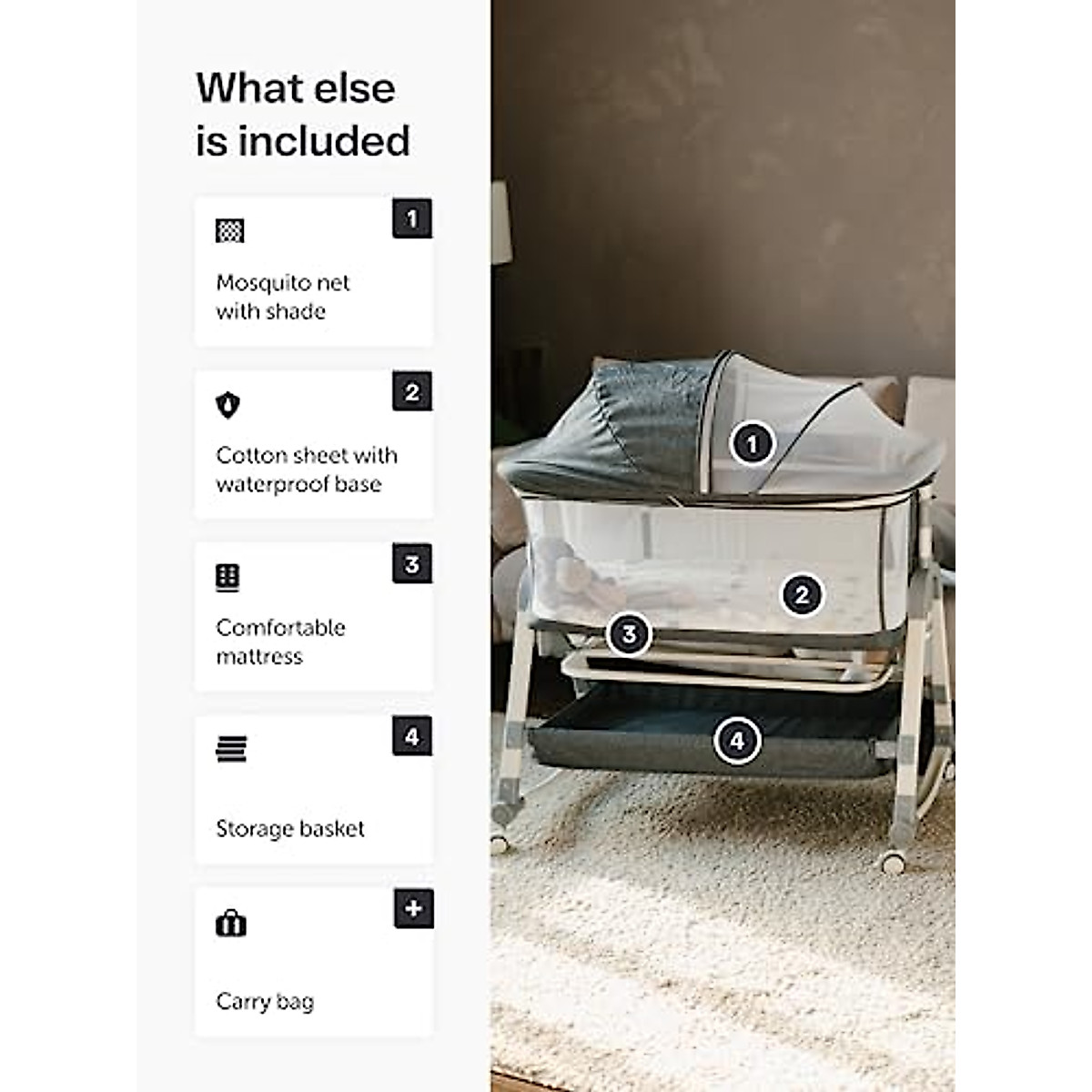Click number 3 badge on mattress card
Screen dimensions: 1092x1092
pyautogui.click(x=412, y=564)
